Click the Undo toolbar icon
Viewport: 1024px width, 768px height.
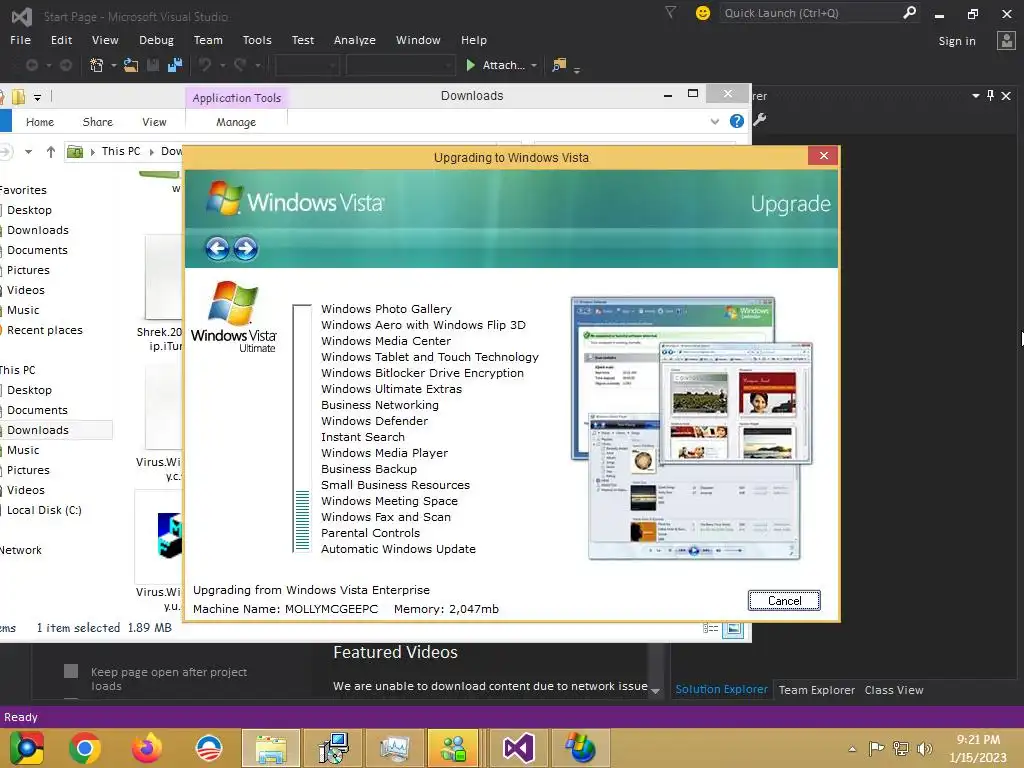click(205, 65)
